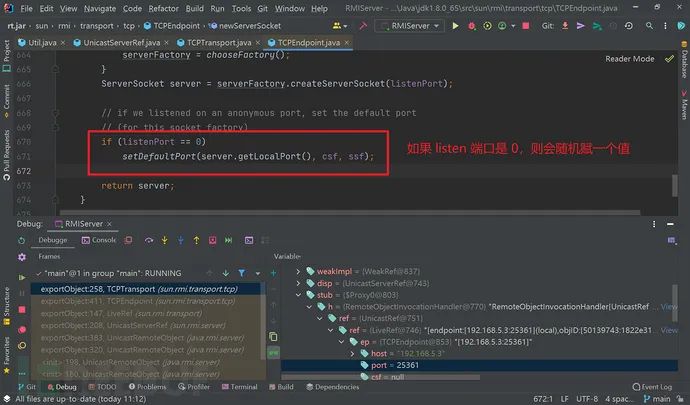Screen dimensions: 690x405
Task: Click Run to Cursor icon
Action: pyautogui.click(x=228, y=240)
